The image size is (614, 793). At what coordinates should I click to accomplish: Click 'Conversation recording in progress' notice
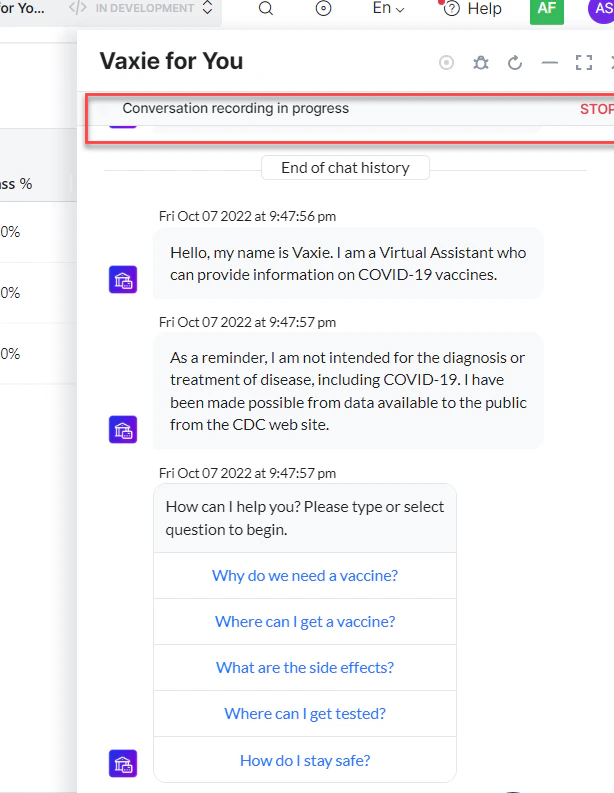click(236, 108)
